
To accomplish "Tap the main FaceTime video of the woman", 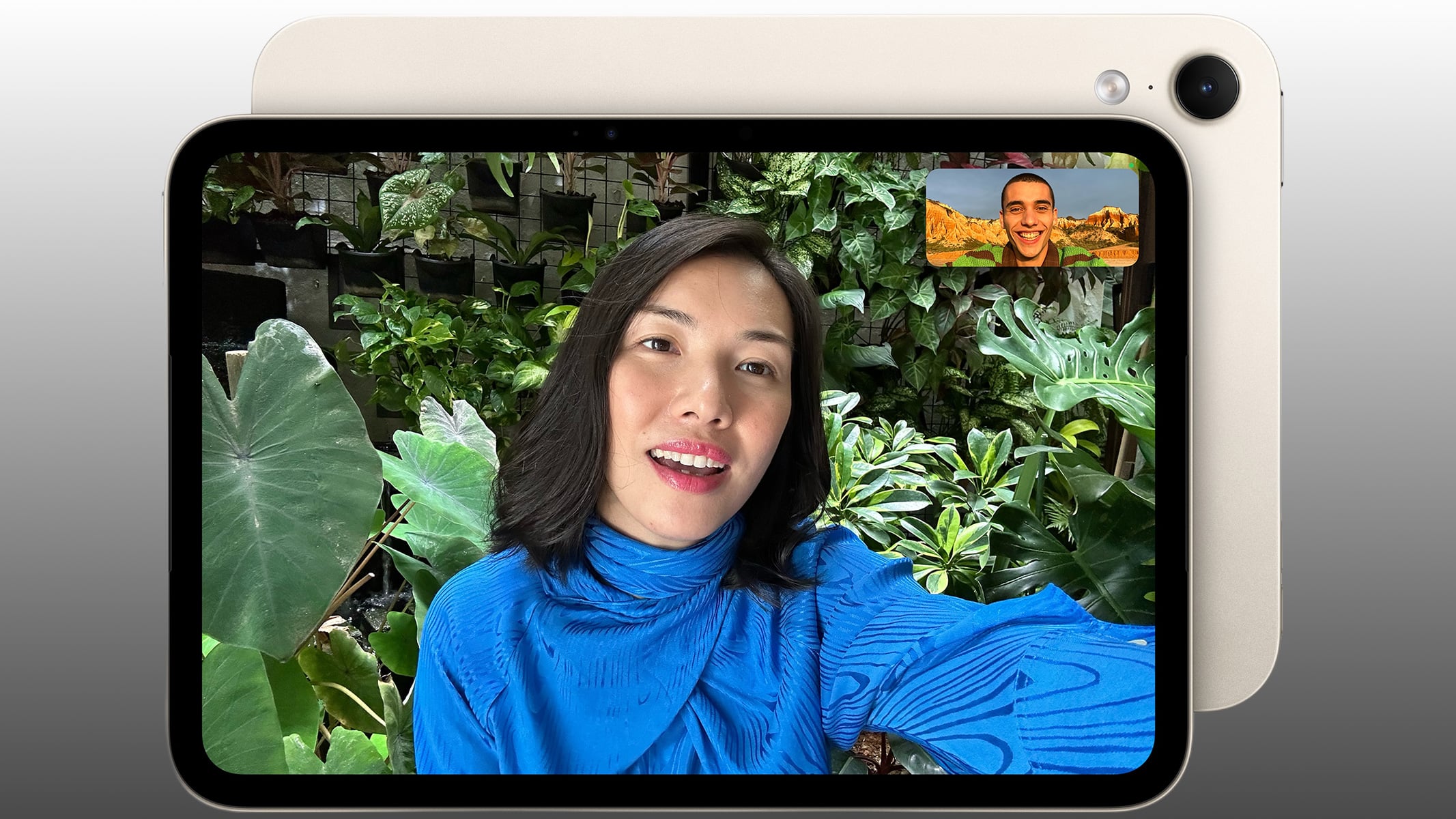I will (679, 463).
